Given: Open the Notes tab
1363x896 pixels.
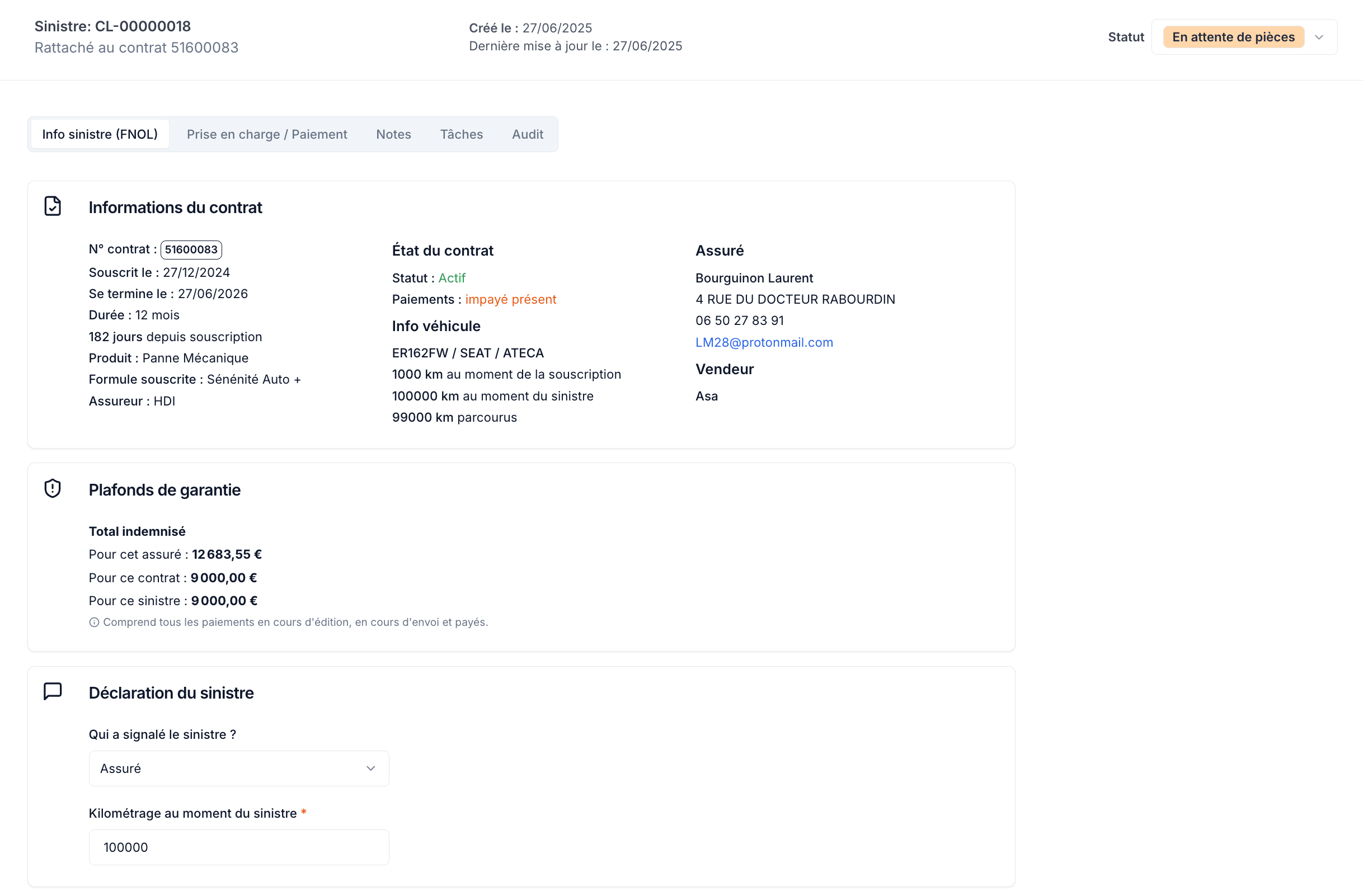Looking at the screenshot, I should [x=393, y=134].
